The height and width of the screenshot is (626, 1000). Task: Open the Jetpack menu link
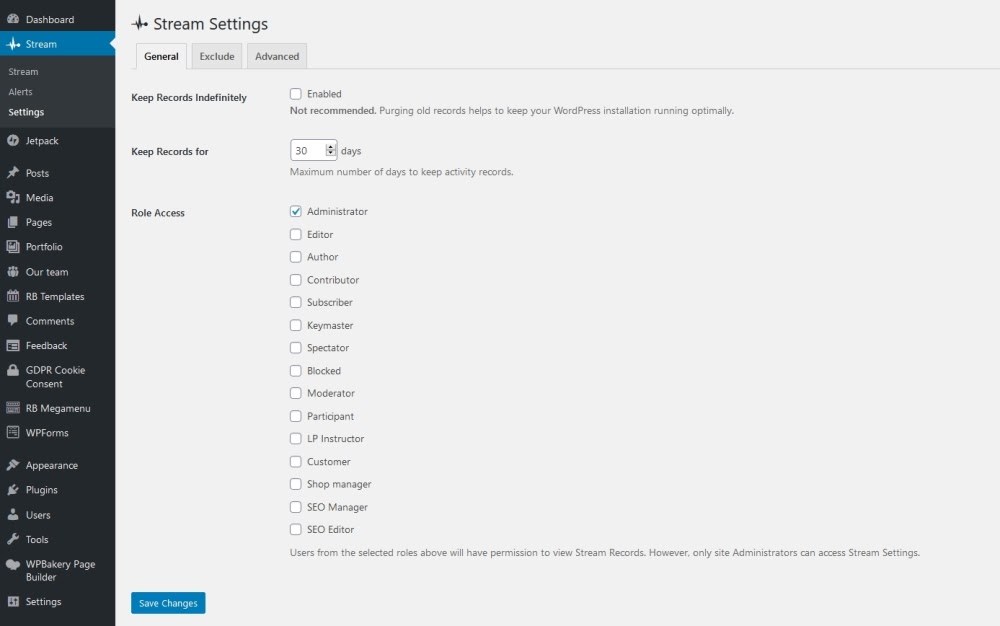coord(42,140)
